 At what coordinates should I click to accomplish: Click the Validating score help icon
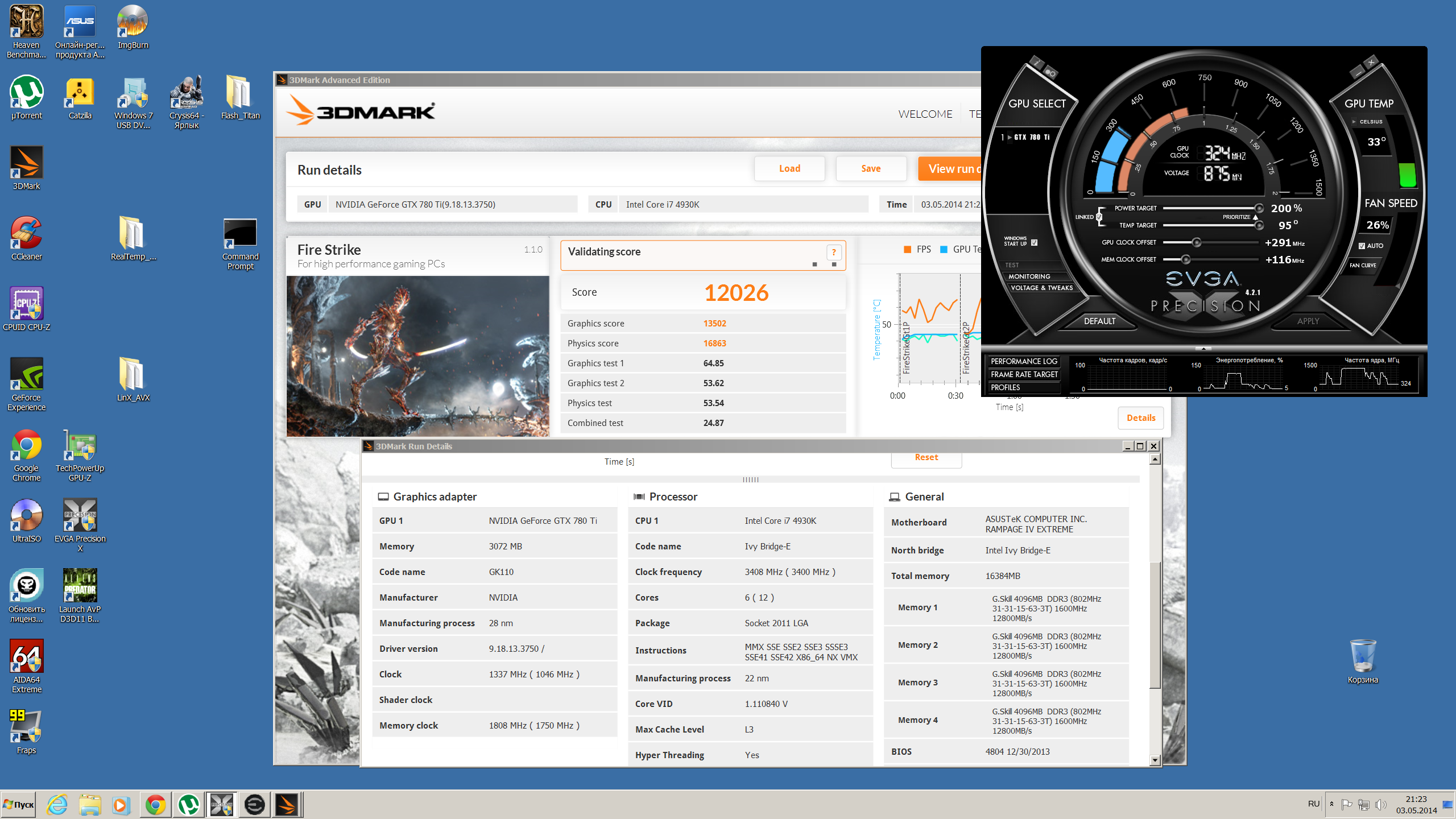point(833,253)
